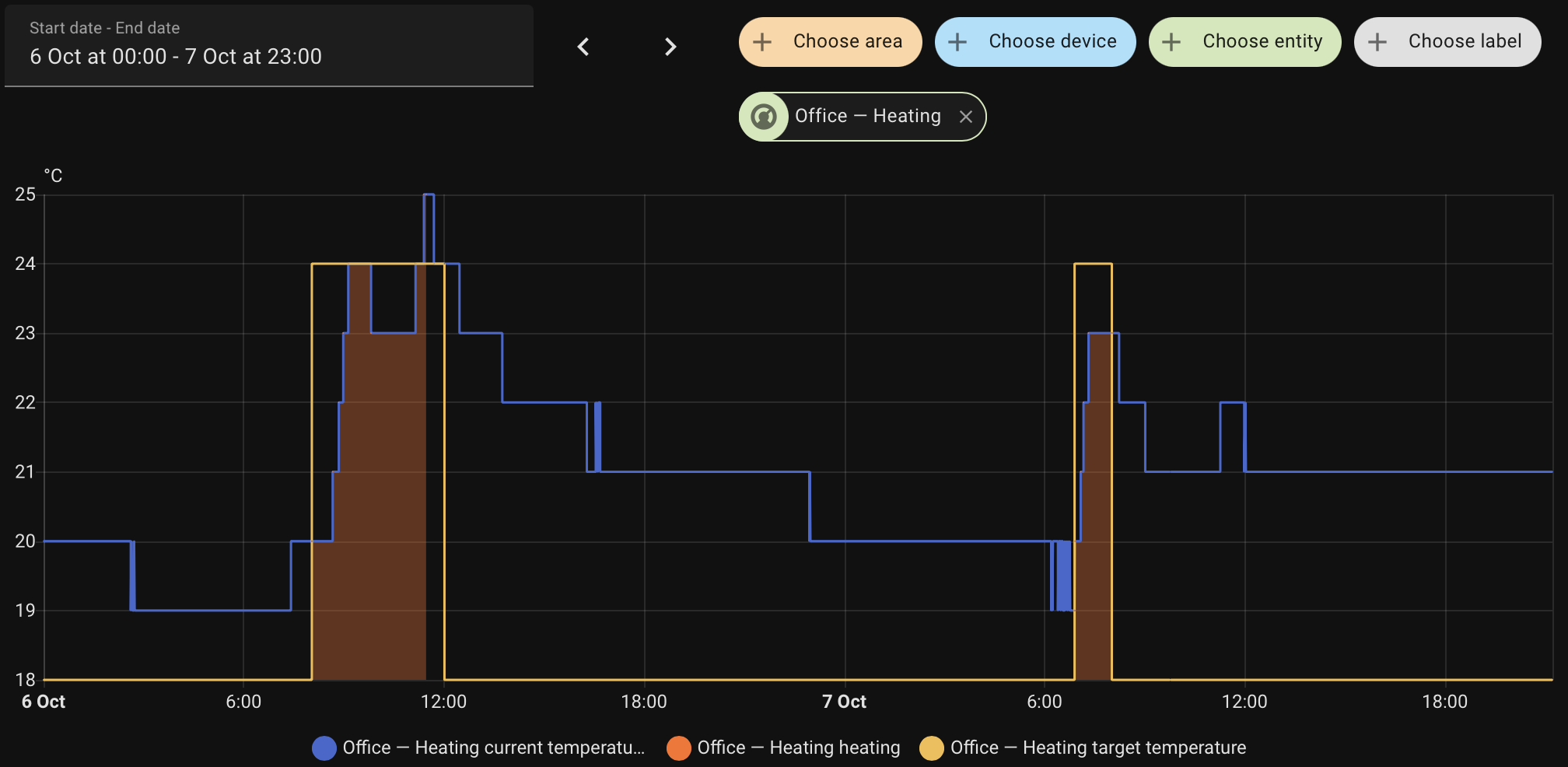This screenshot has width=1568, height=767.
Task: Click the previous date range arrow
Action: point(583,47)
